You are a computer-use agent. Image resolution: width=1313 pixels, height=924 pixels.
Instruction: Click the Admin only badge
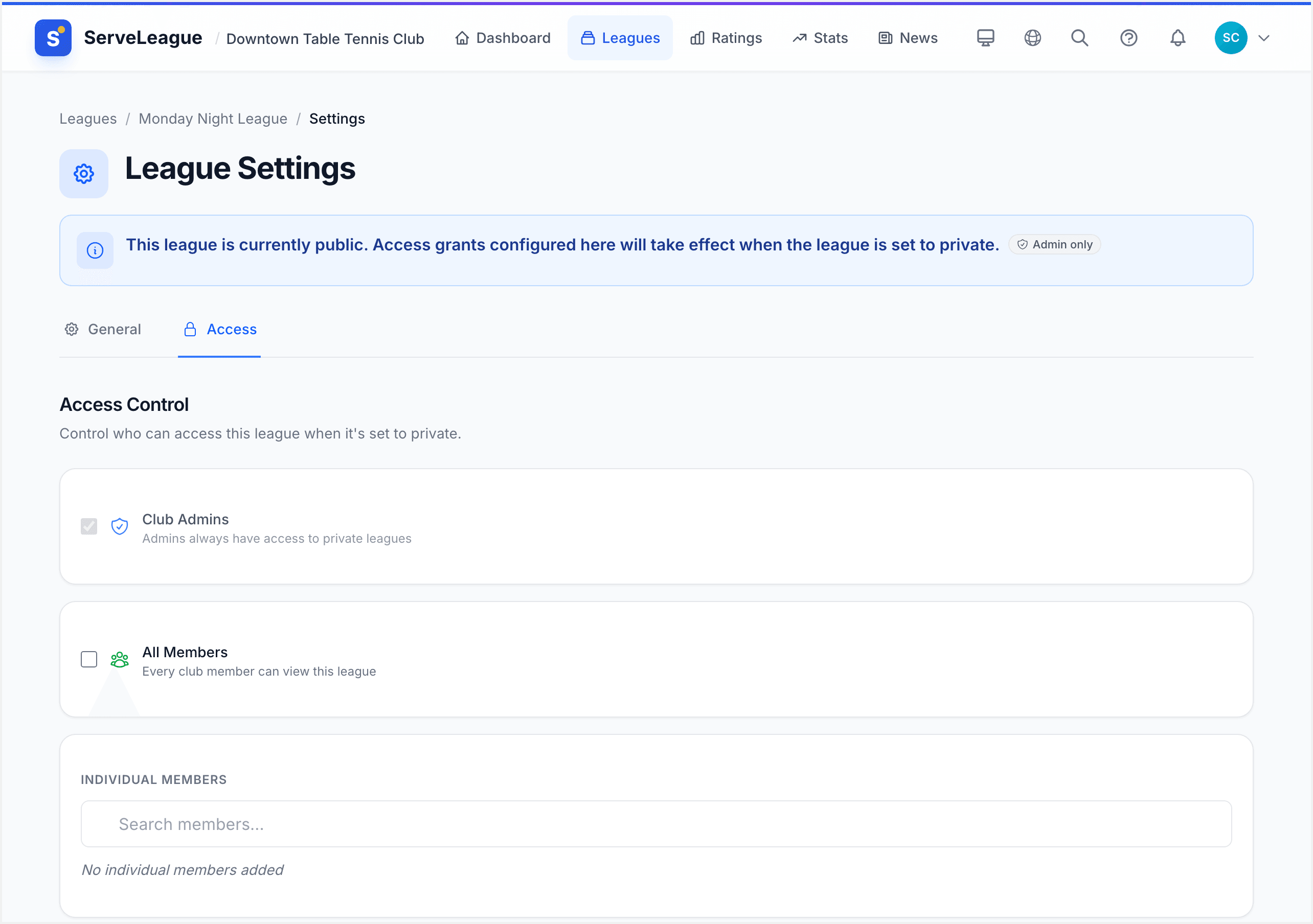pyautogui.click(x=1054, y=245)
